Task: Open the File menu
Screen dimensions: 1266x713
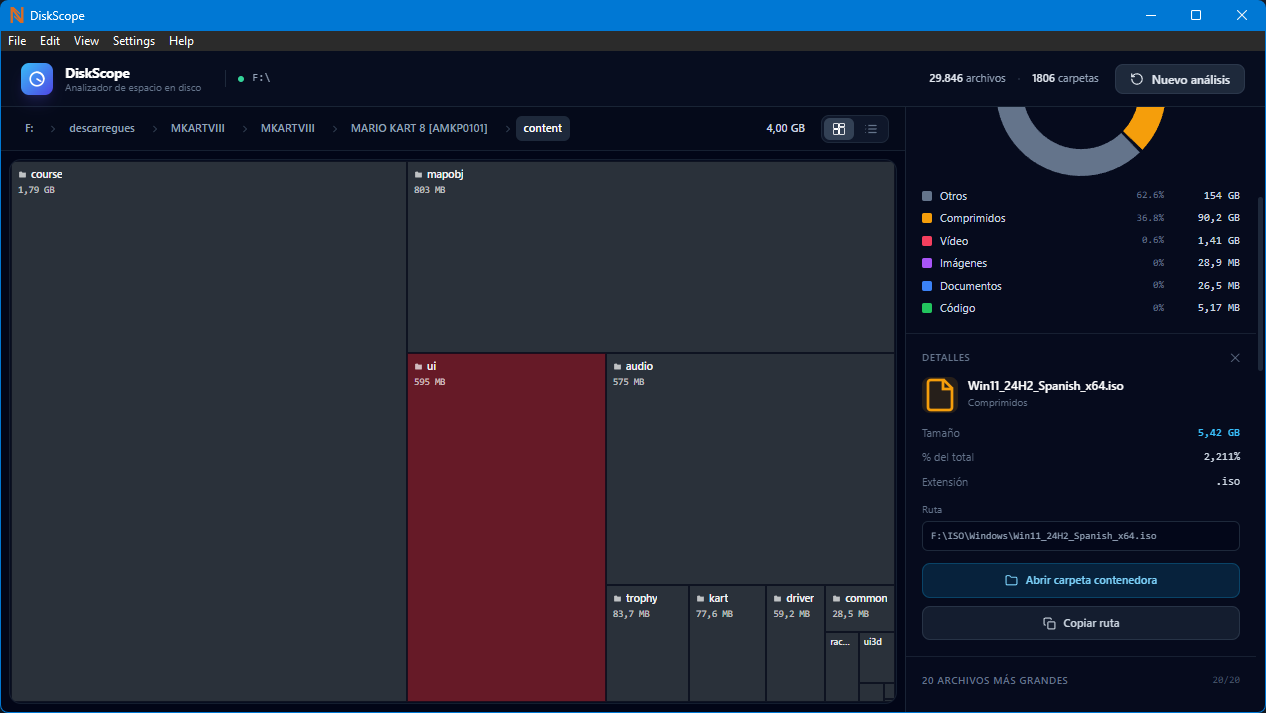Action: pyautogui.click(x=17, y=41)
